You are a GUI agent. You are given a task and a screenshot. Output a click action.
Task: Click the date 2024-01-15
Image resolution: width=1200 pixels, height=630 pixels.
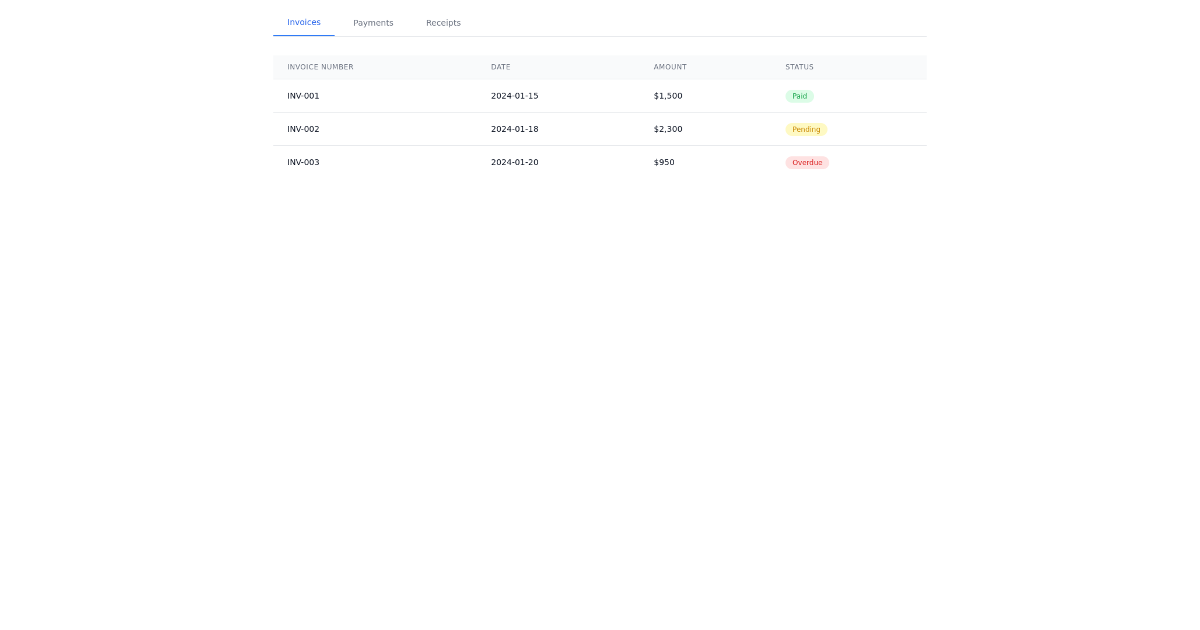[x=514, y=96]
